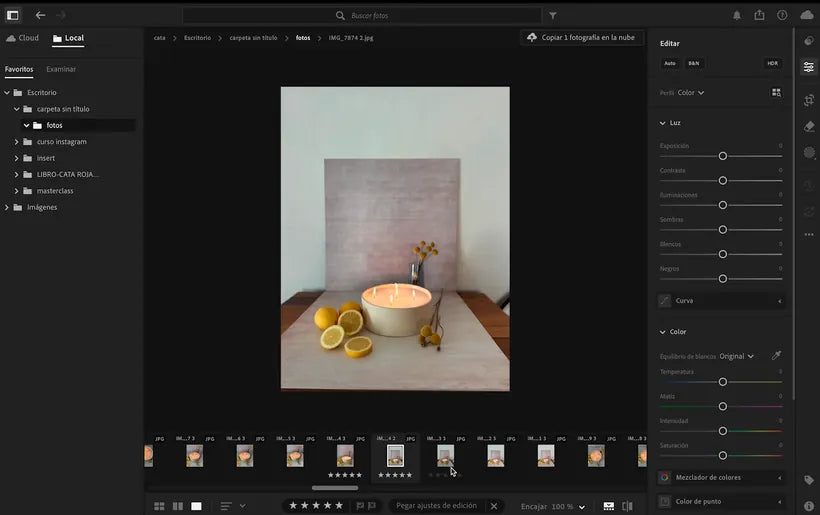Flag the photo as rejected
Screen dimensions: 820x515
coord(372,506)
